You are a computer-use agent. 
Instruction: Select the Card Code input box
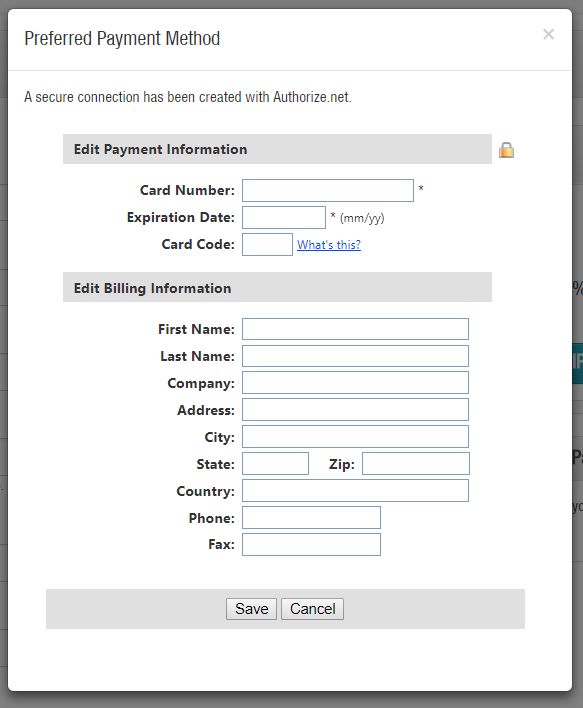click(x=267, y=244)
